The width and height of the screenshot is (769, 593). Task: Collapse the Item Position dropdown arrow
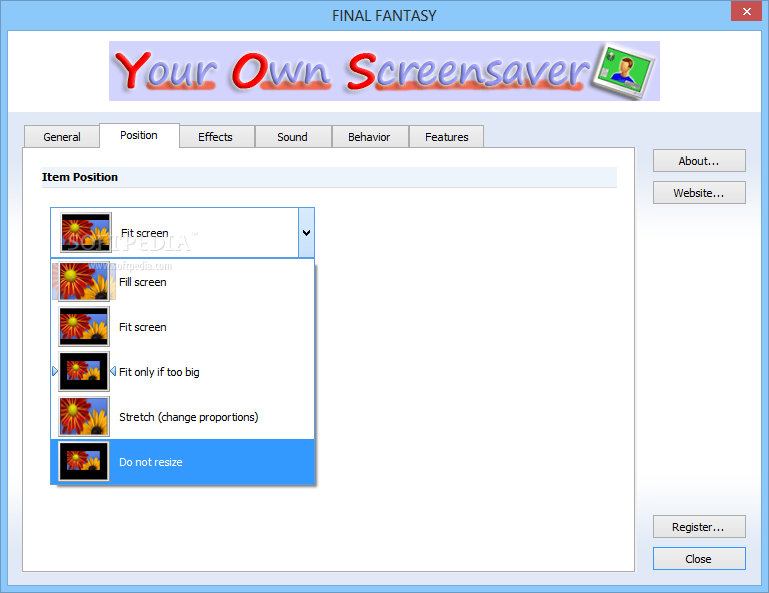307,232
